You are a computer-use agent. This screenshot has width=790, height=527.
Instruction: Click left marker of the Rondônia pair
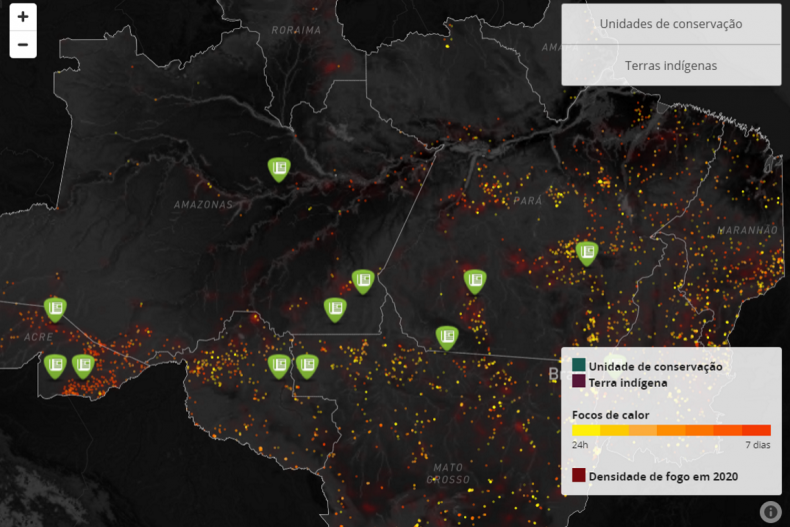pos(279,365)
